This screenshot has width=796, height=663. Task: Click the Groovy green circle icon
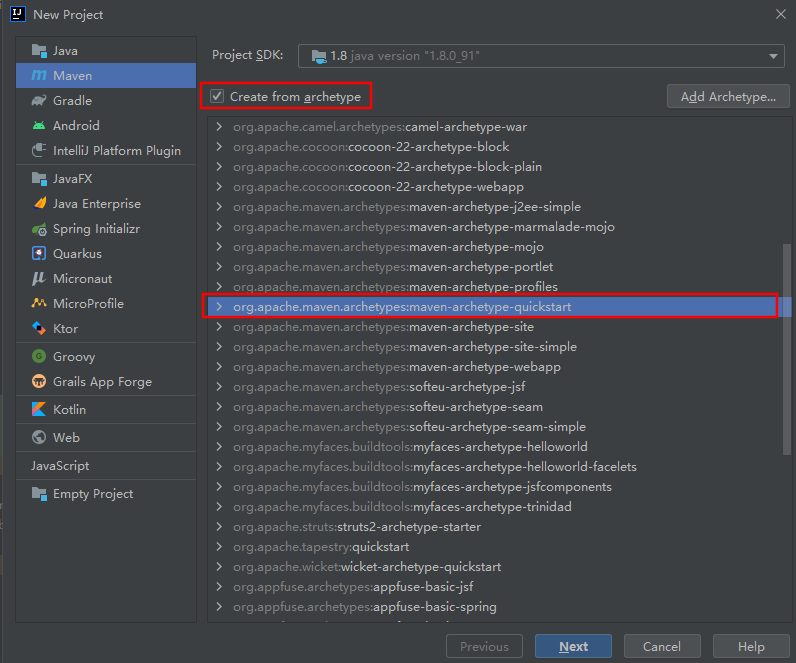pyautogui.click(x=39, y=356)
